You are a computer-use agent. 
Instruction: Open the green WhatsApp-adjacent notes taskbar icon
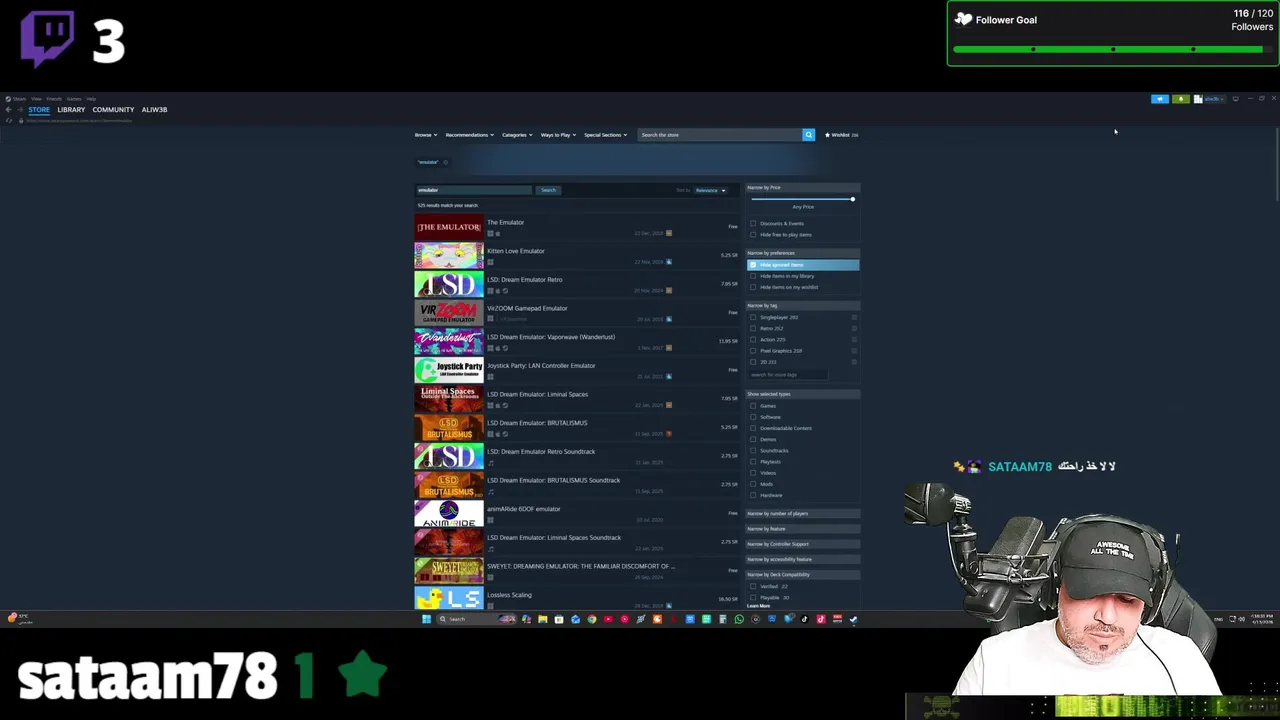[706, 619]
